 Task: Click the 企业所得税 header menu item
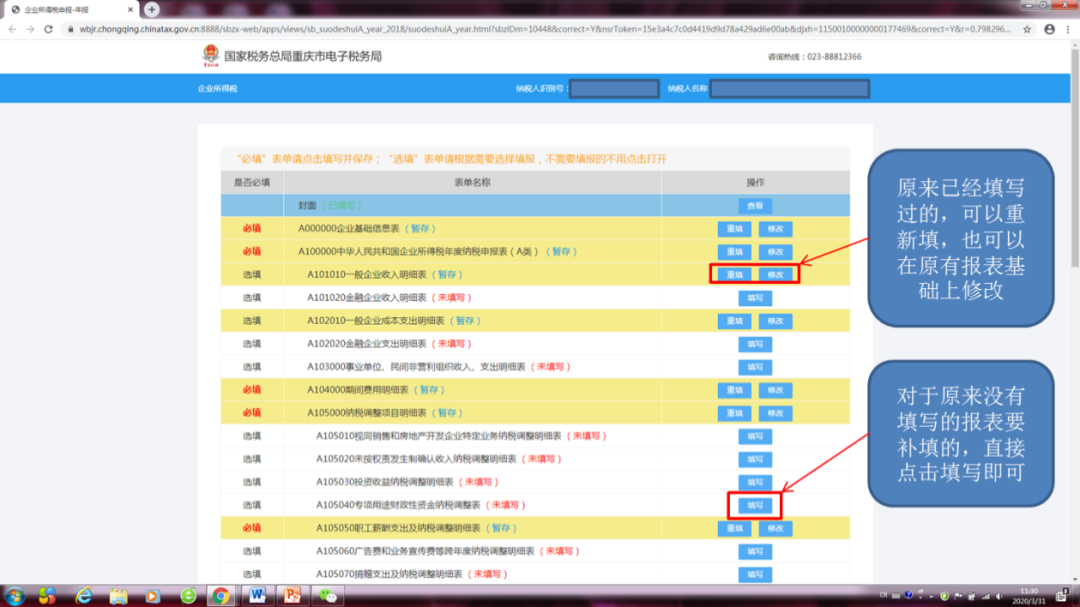(217, 88)
